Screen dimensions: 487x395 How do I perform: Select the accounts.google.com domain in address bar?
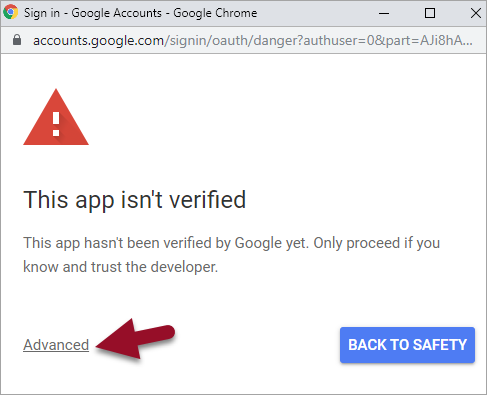[98, 41]
